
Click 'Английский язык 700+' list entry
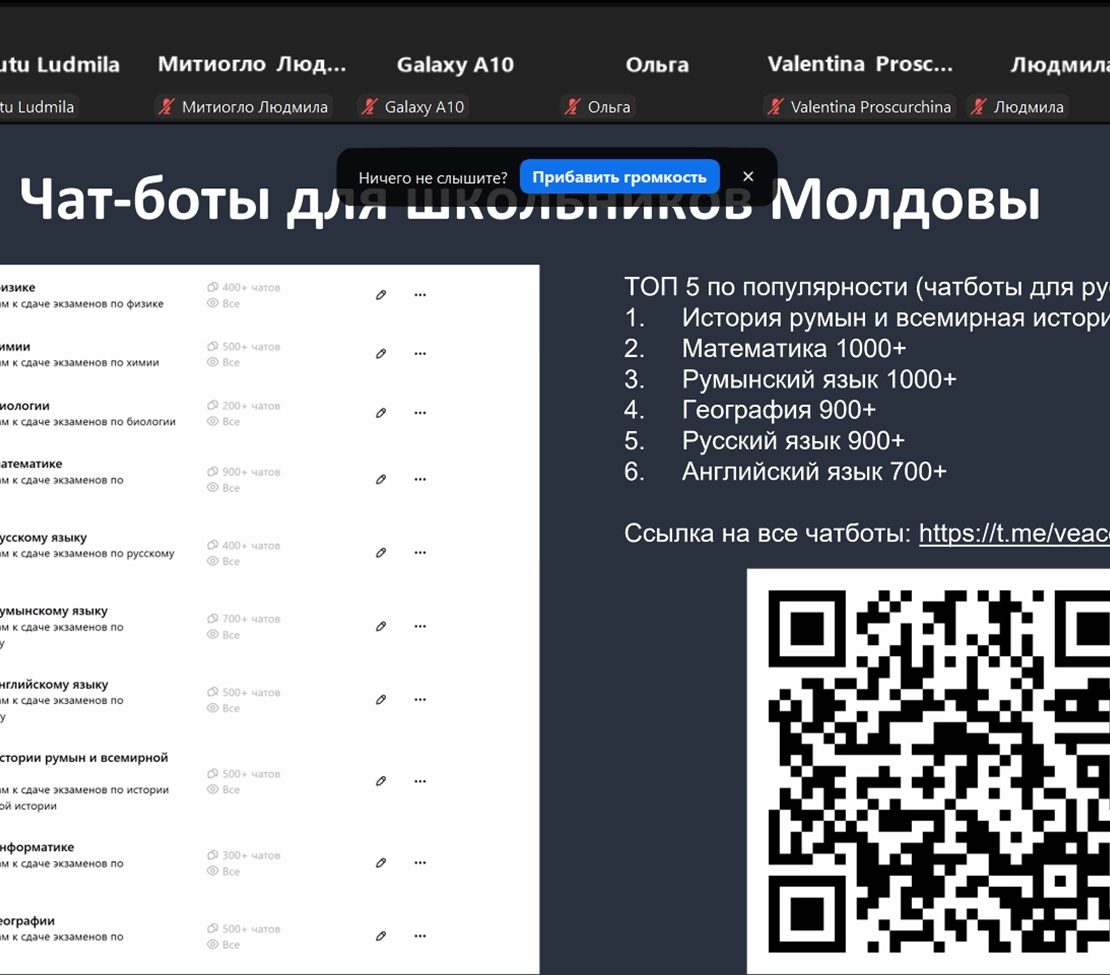[x=814, y=472]
